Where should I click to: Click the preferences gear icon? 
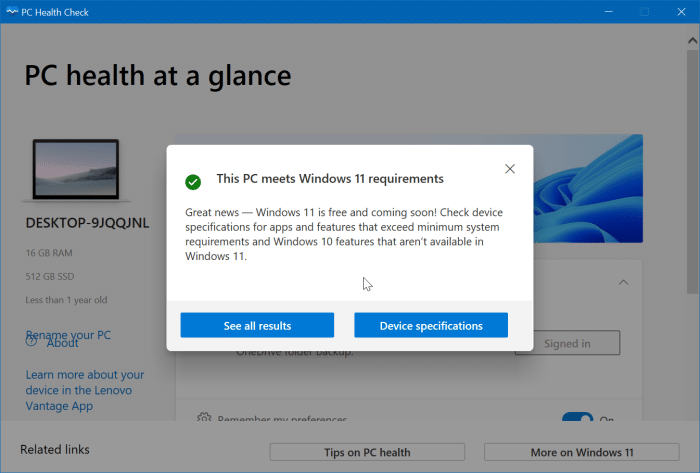click(204, 417)
